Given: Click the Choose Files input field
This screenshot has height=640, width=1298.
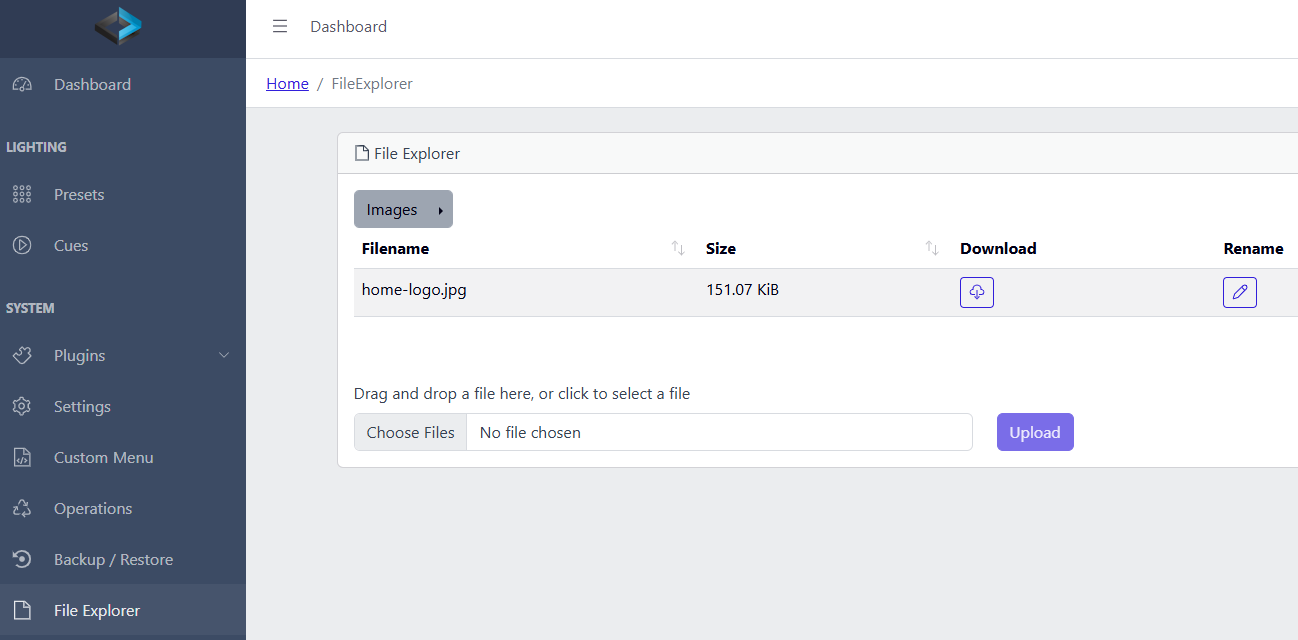Looking at the screenshot, I should coord(410,432).
